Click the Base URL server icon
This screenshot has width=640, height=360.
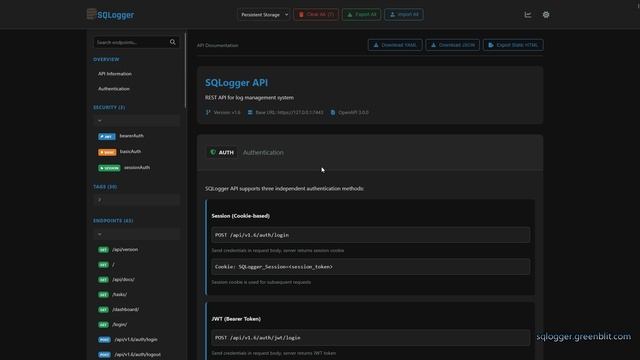[250, 112]
